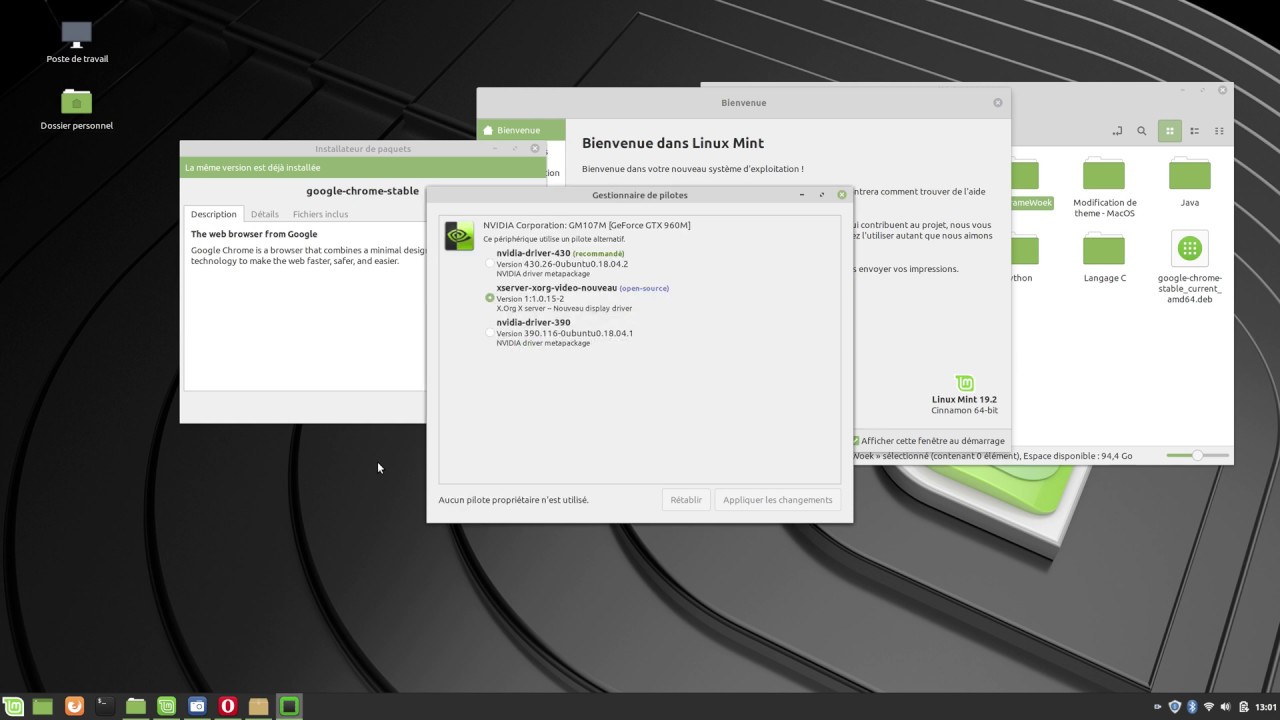Launch Firefox from the taskbar
Image resolution: width=1280 pixels, height=720 pixels.
click(74, 706)
